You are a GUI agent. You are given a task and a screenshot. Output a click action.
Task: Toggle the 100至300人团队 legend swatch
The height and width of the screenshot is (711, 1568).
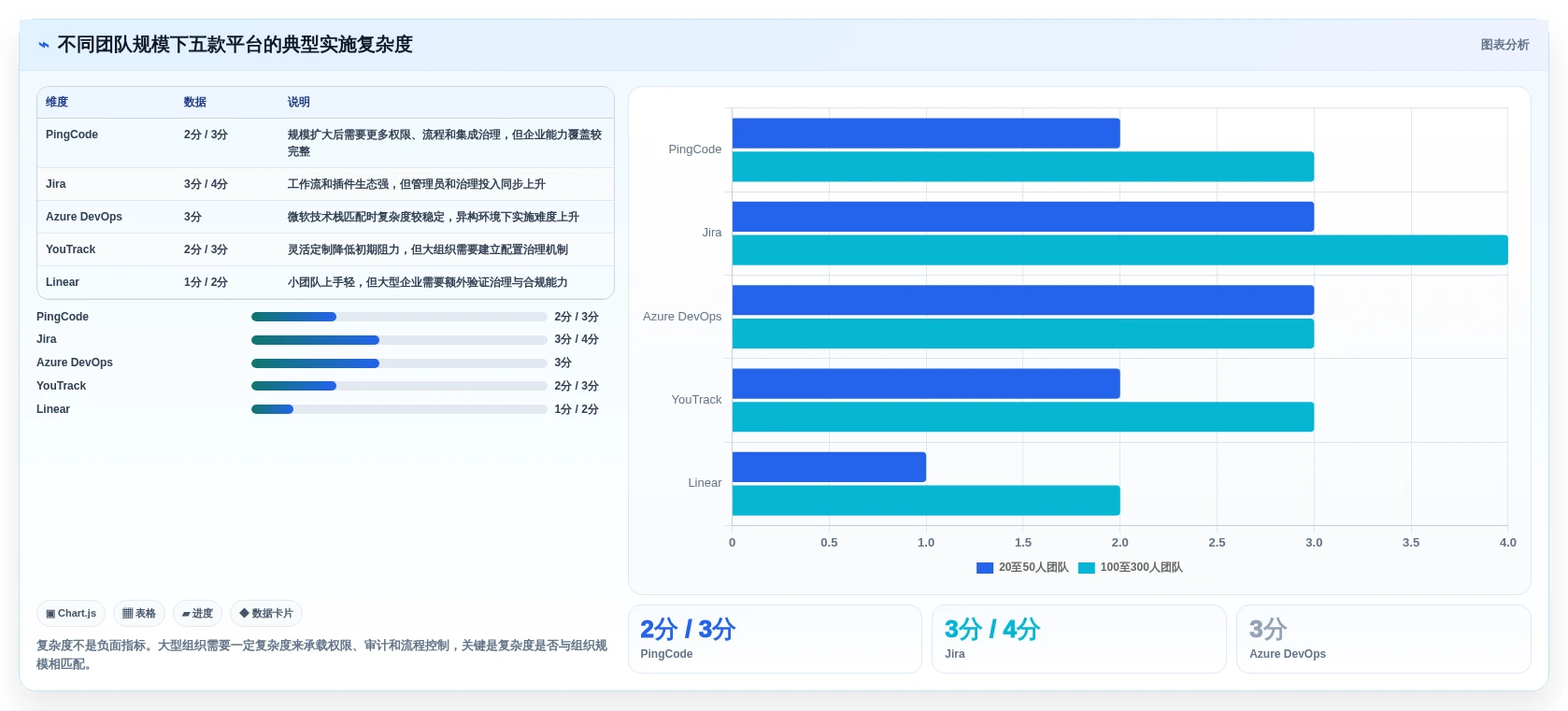pyautogui.click(x=1086, y=568)
